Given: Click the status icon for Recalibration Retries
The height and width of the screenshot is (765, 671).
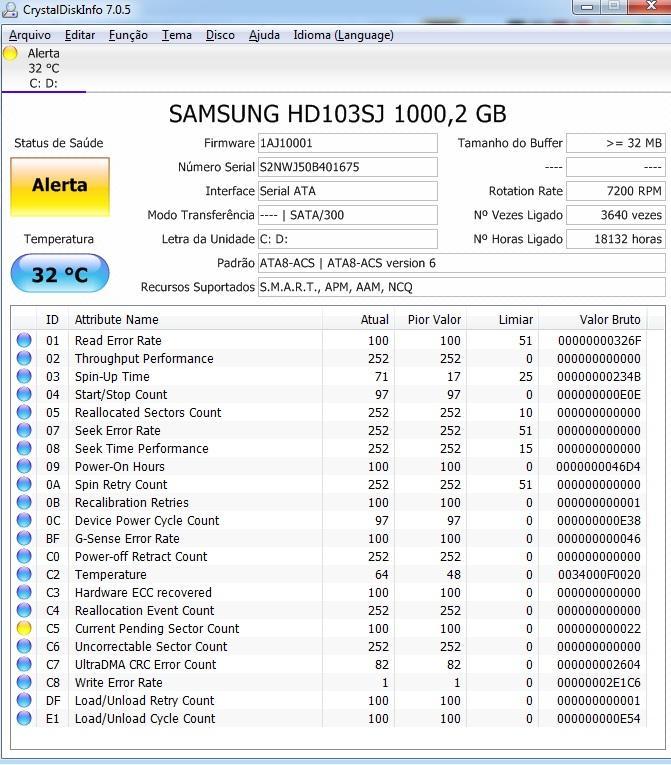Looking at the screenshot, I should tap(24, 502).
